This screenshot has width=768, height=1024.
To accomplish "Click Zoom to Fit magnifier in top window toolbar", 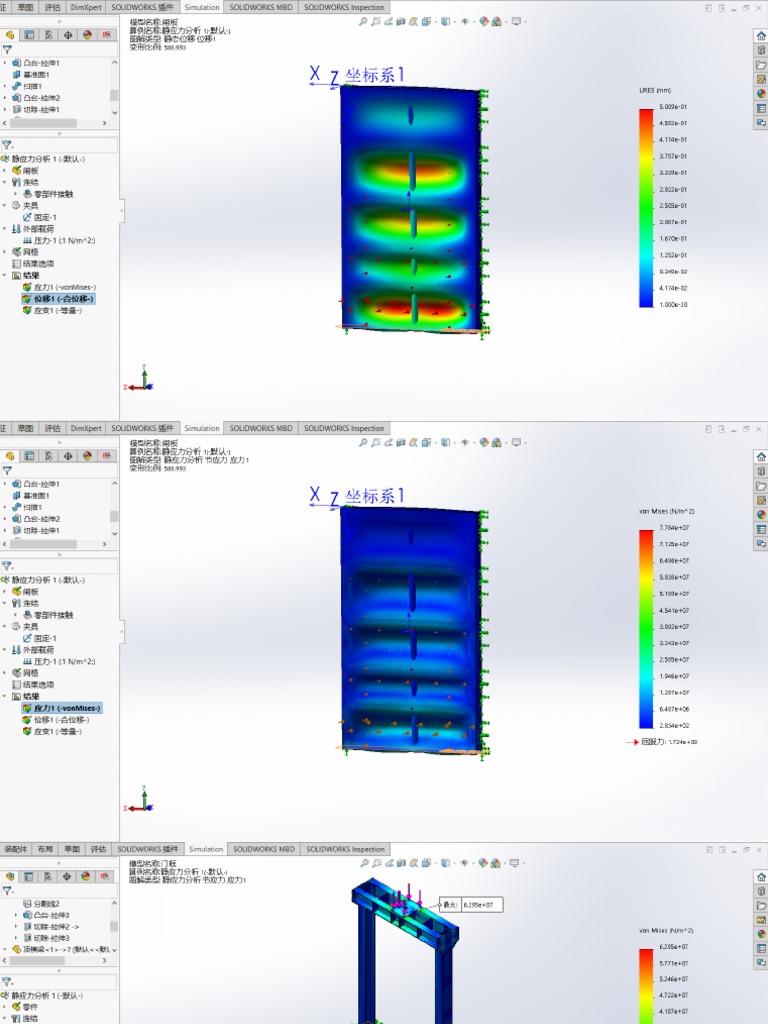I will click(x=363, y=22).
